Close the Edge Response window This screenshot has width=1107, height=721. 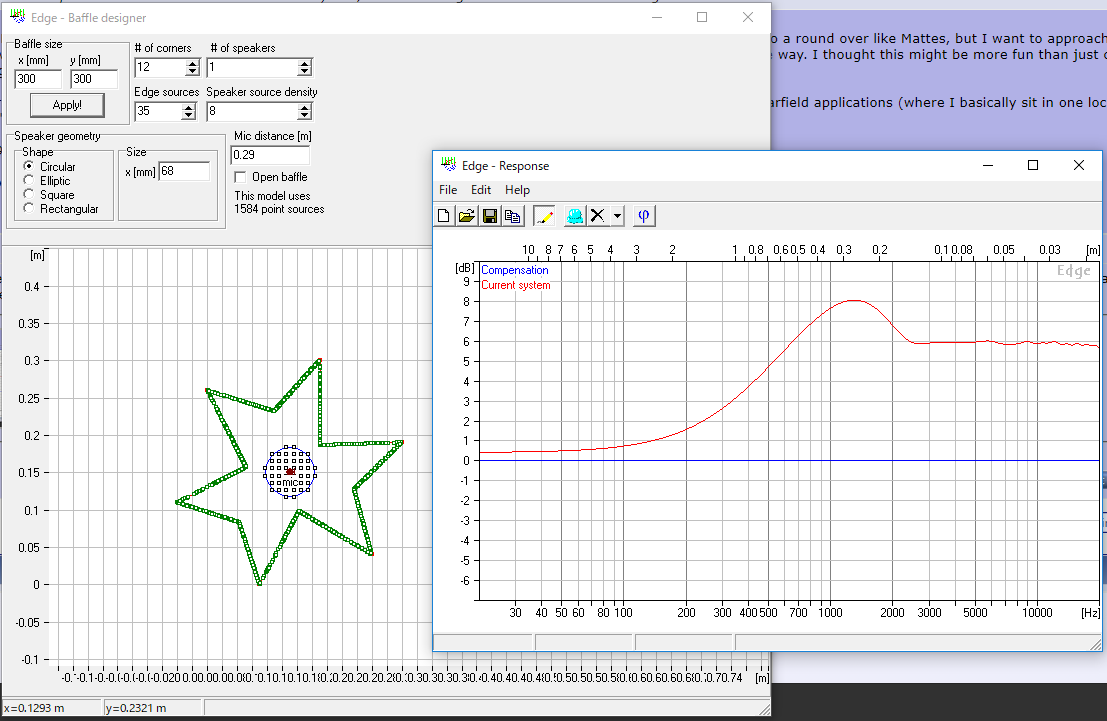click(x=1079, y=165)
